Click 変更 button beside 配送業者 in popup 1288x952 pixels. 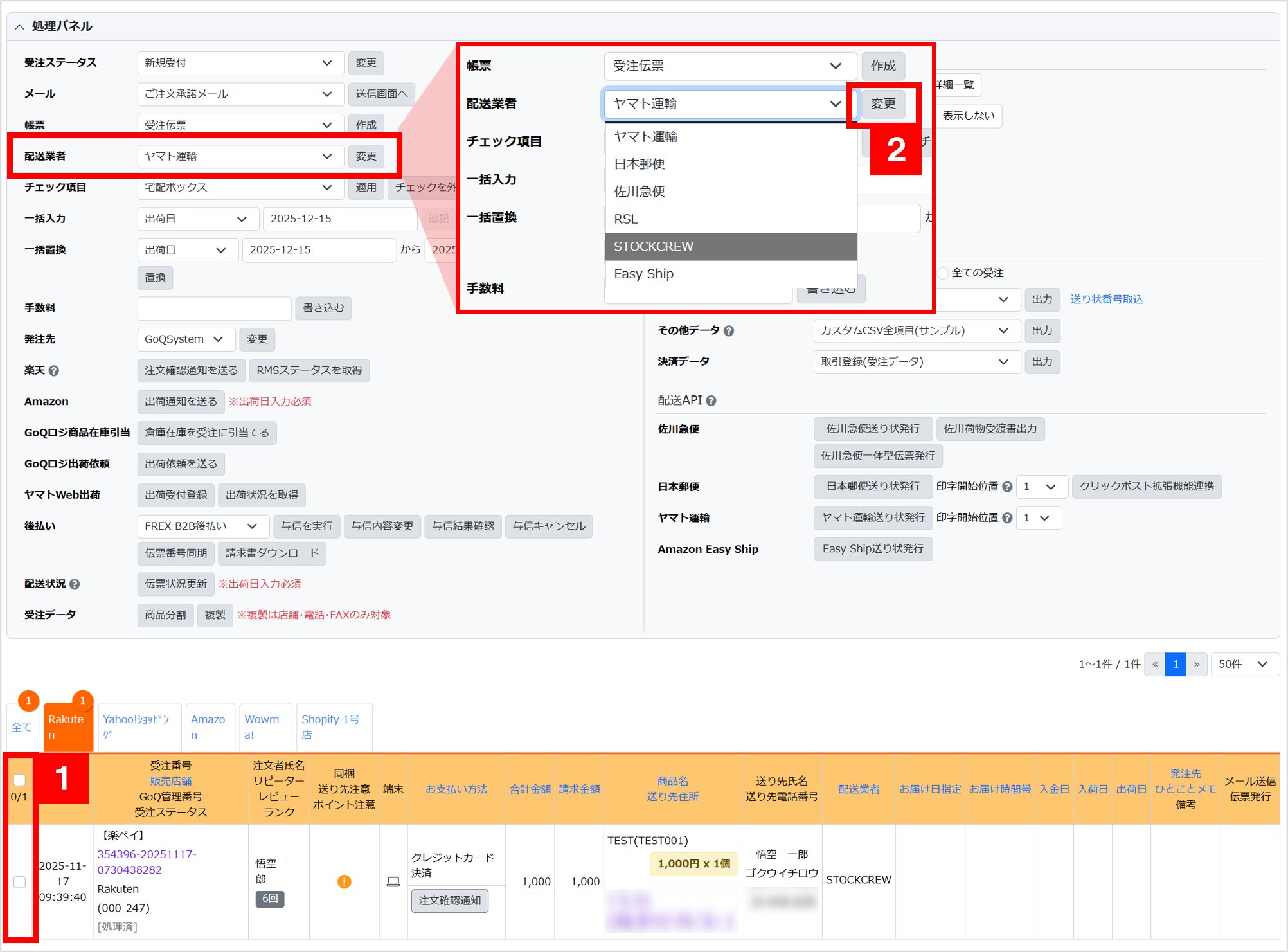coord(882,103)
